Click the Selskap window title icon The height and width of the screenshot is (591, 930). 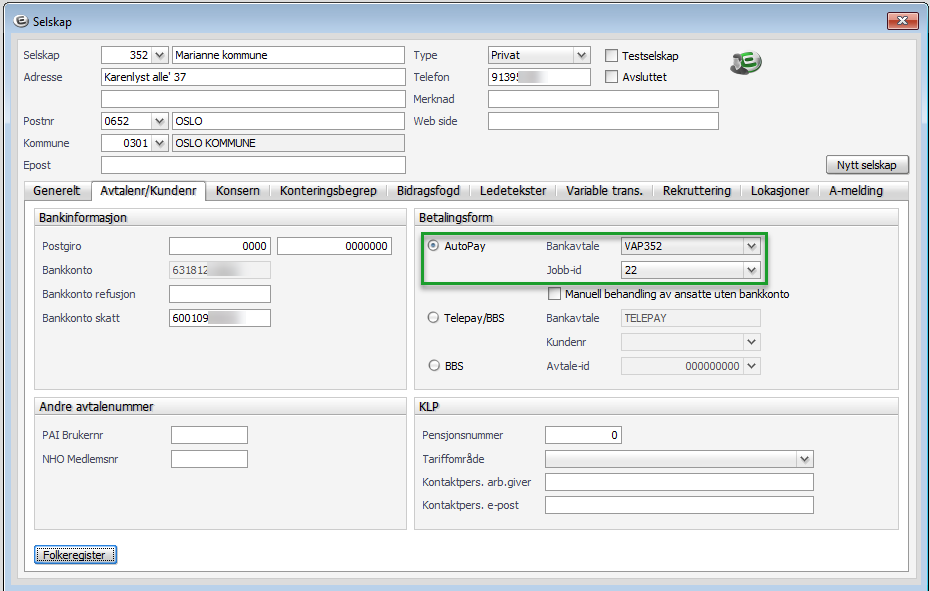click(x=21, y=21)
